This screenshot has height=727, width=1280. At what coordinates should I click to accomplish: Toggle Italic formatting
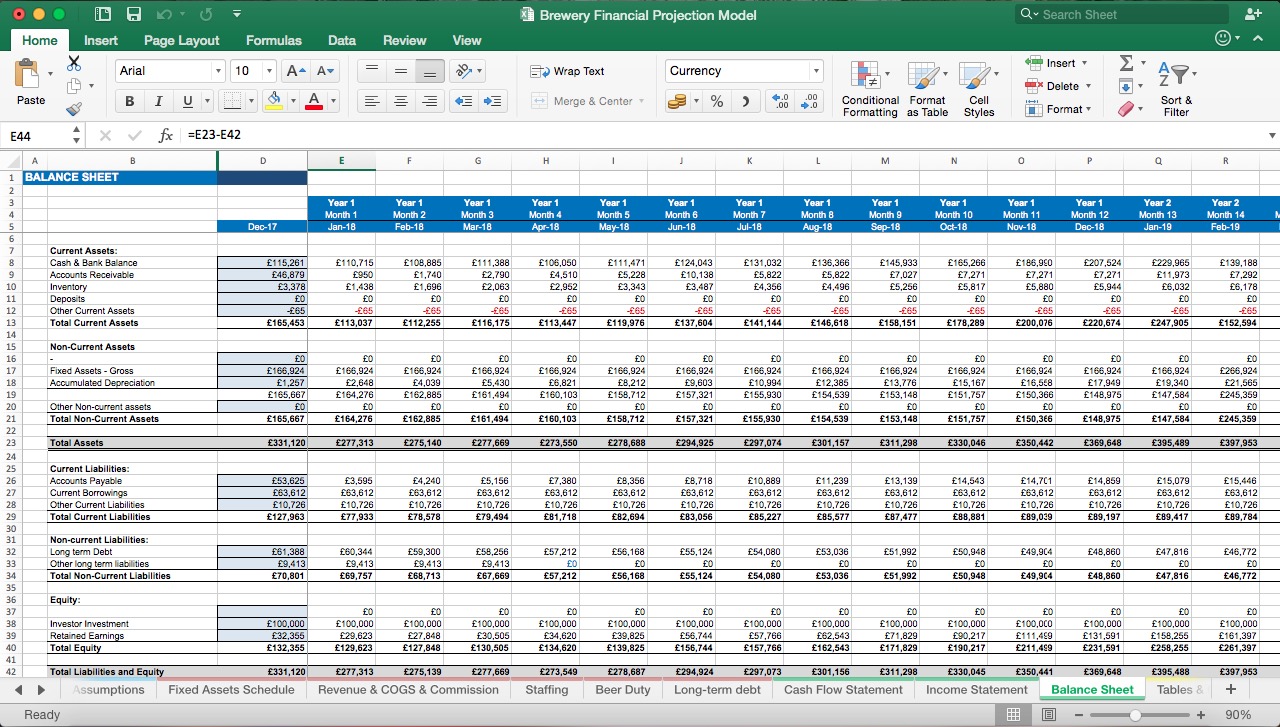click(x=158, y=101)
